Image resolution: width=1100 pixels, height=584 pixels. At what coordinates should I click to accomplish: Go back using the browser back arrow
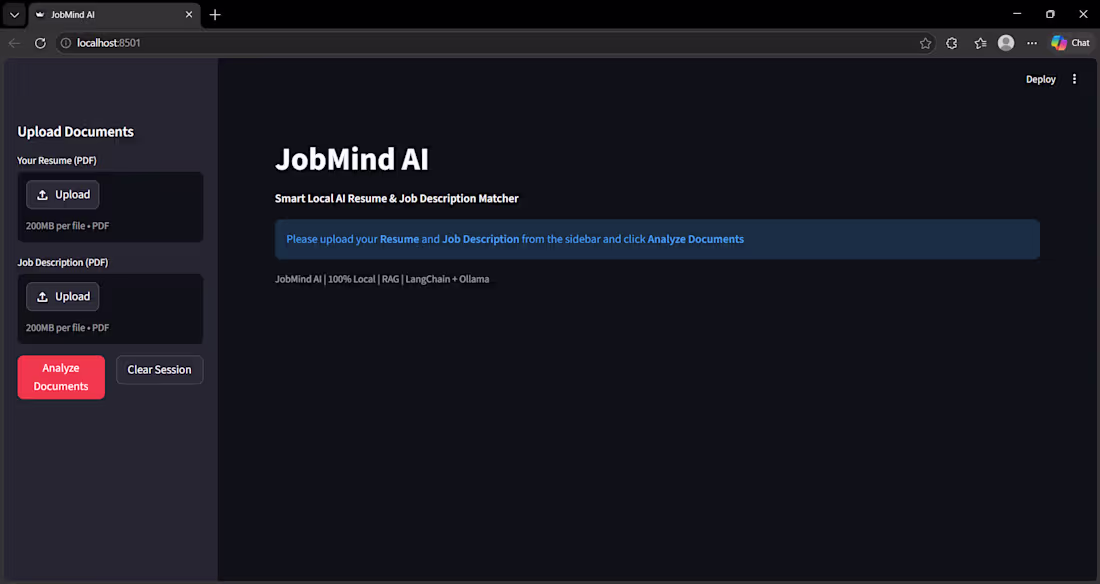[13, 42]
